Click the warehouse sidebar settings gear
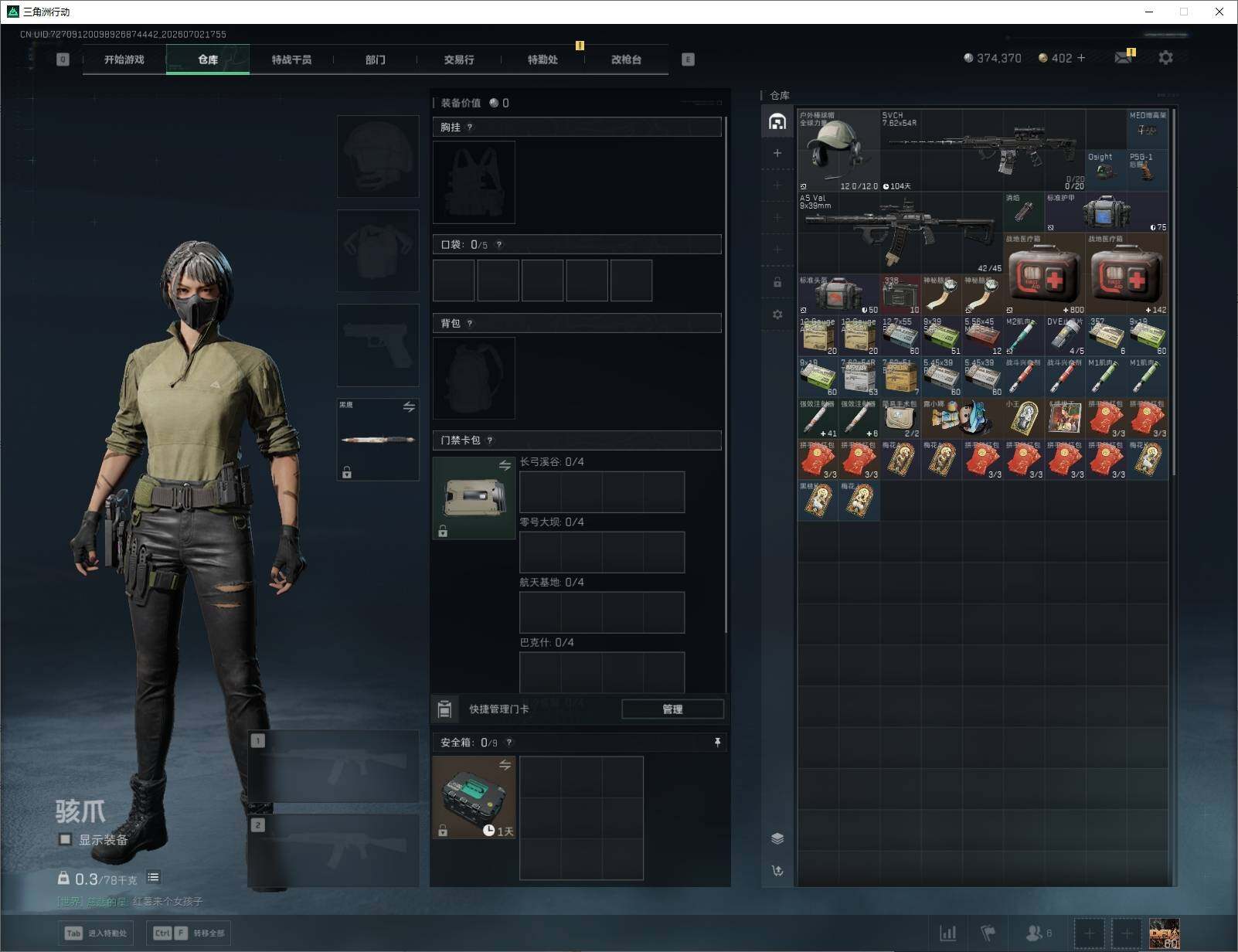 click(777, 314)
